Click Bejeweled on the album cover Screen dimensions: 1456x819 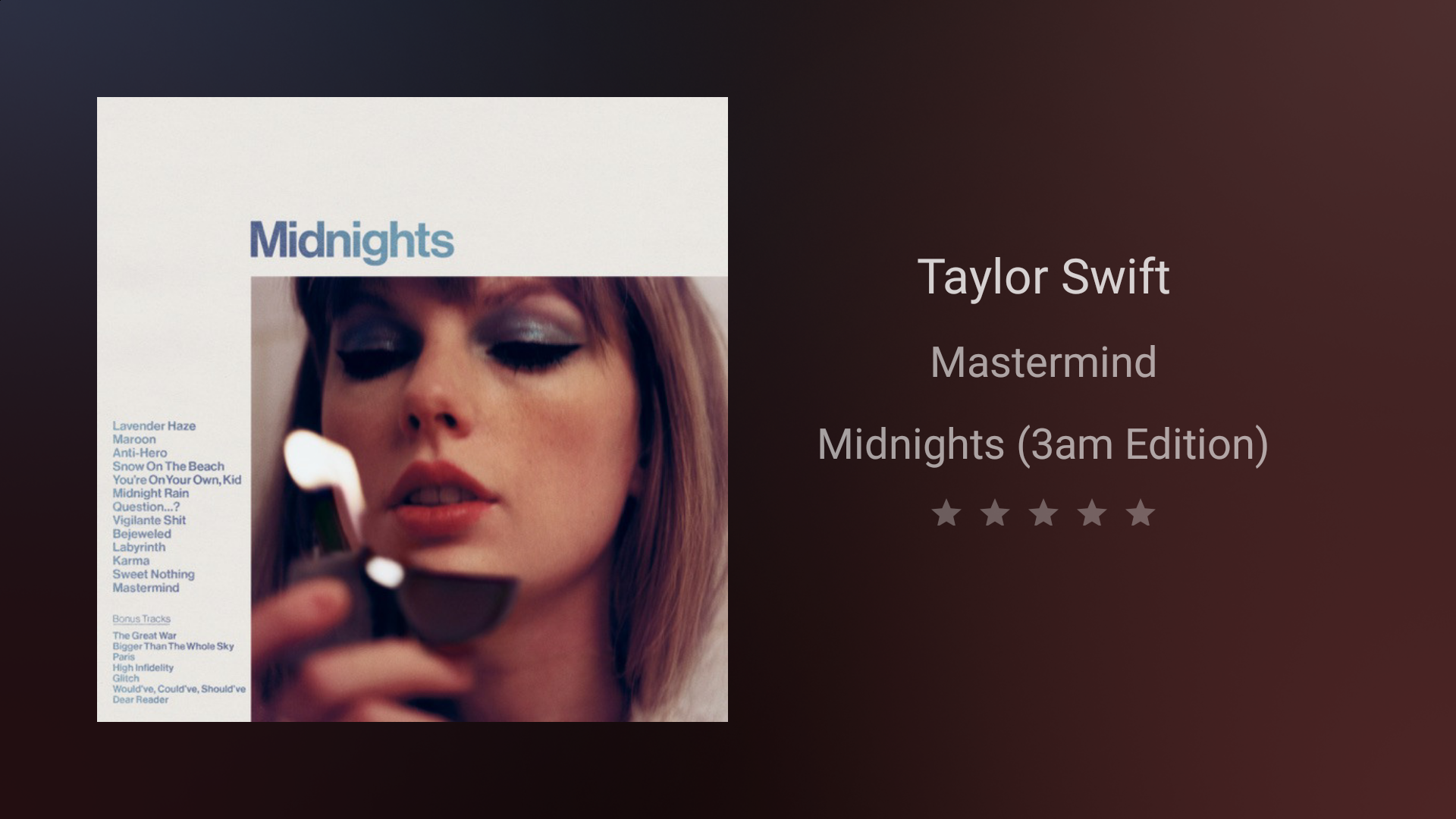click(x=142, y=534)
